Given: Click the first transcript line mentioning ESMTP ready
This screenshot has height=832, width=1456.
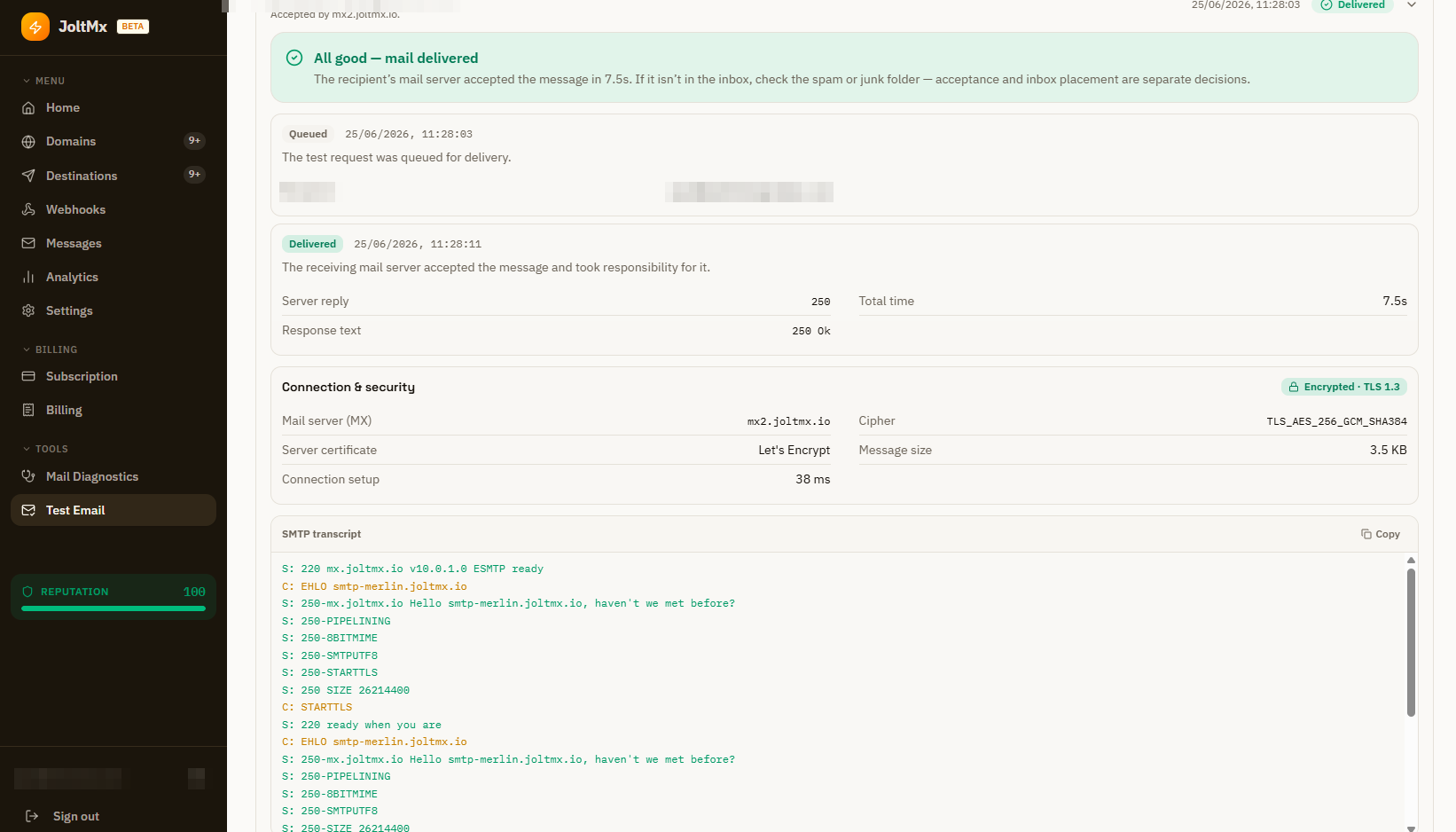Looking at the screenshot, I should 412,569.
